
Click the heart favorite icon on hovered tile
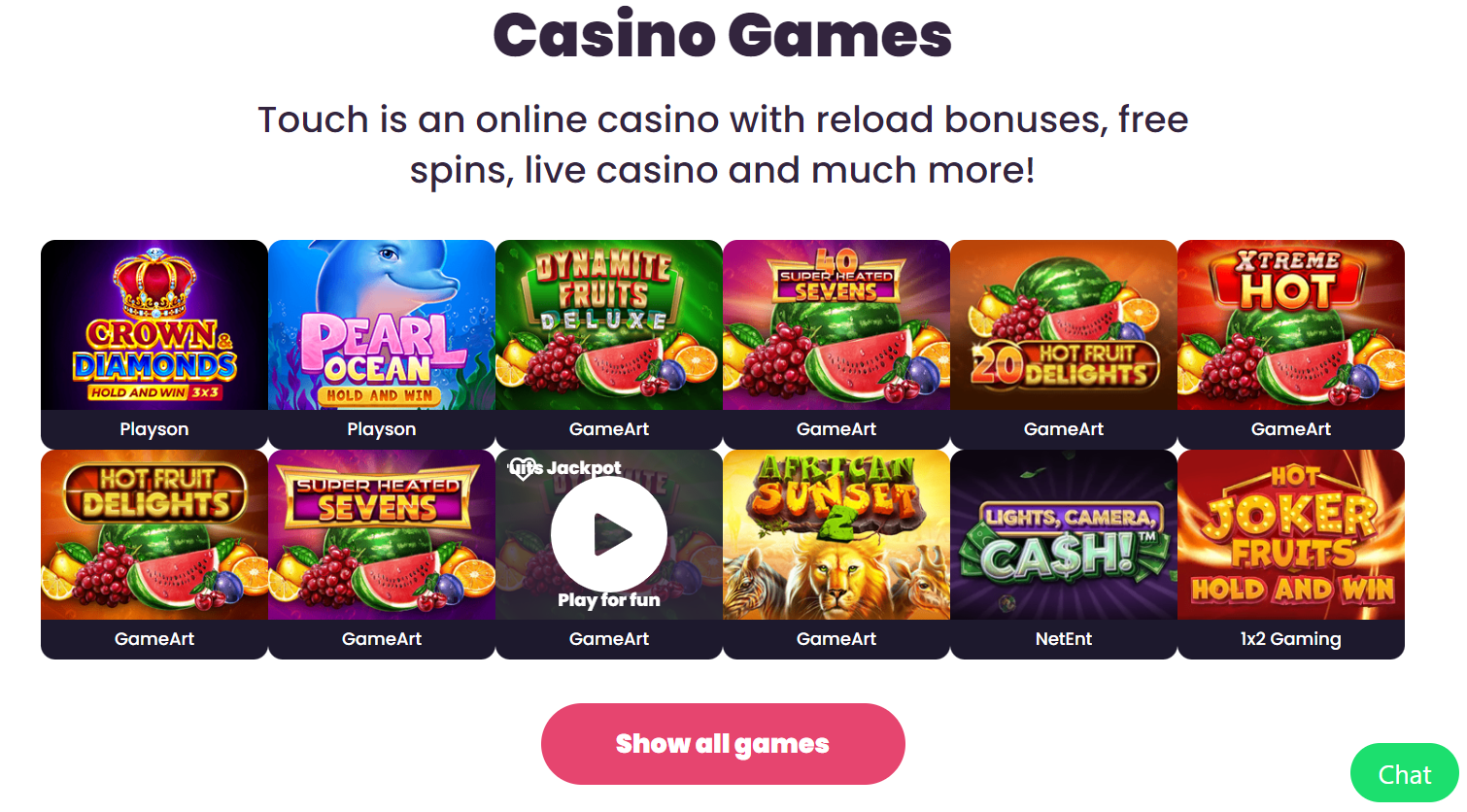coord(523,468)
